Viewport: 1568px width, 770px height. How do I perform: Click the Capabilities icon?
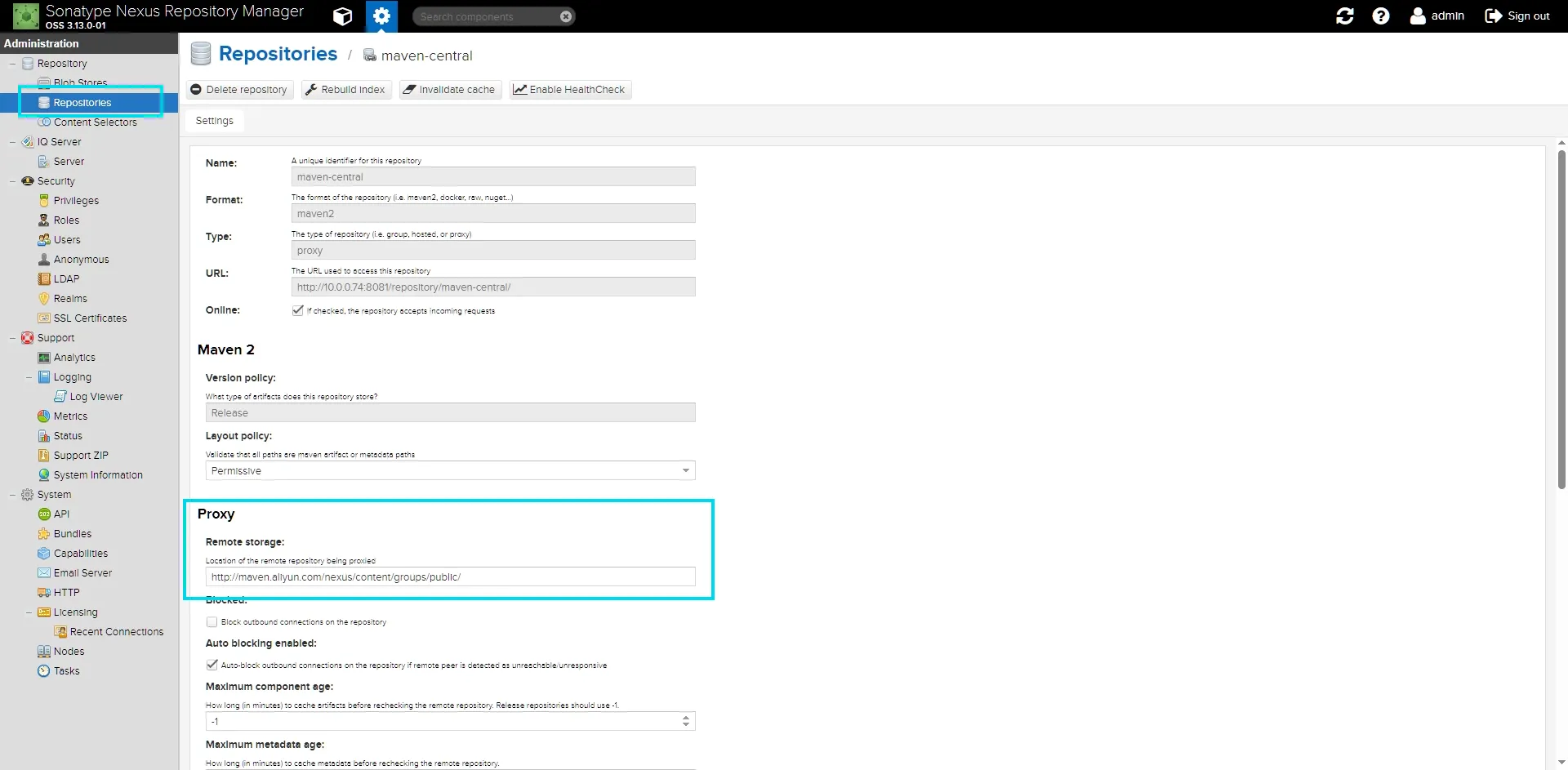point(44,554)
